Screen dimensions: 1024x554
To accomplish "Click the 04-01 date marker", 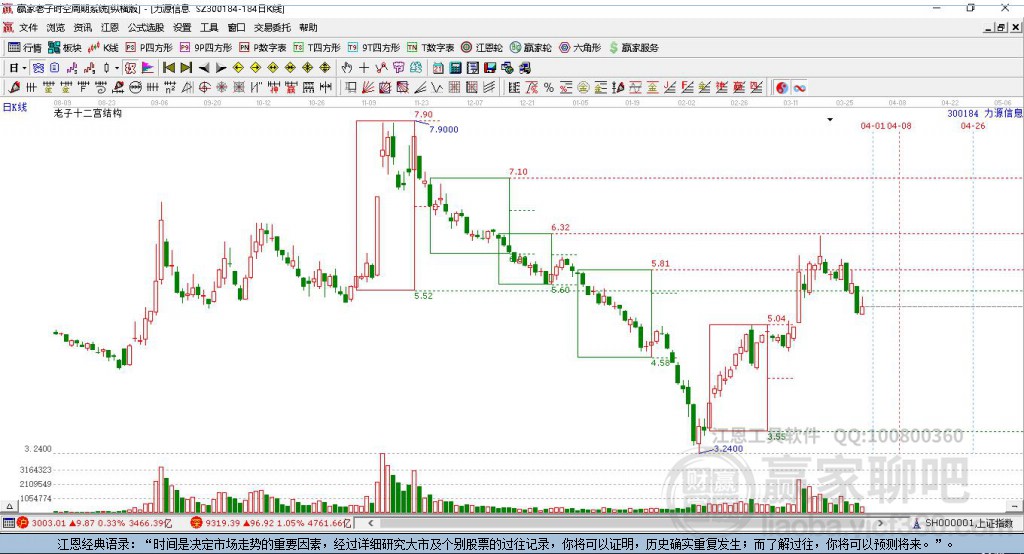I will 872,125.
